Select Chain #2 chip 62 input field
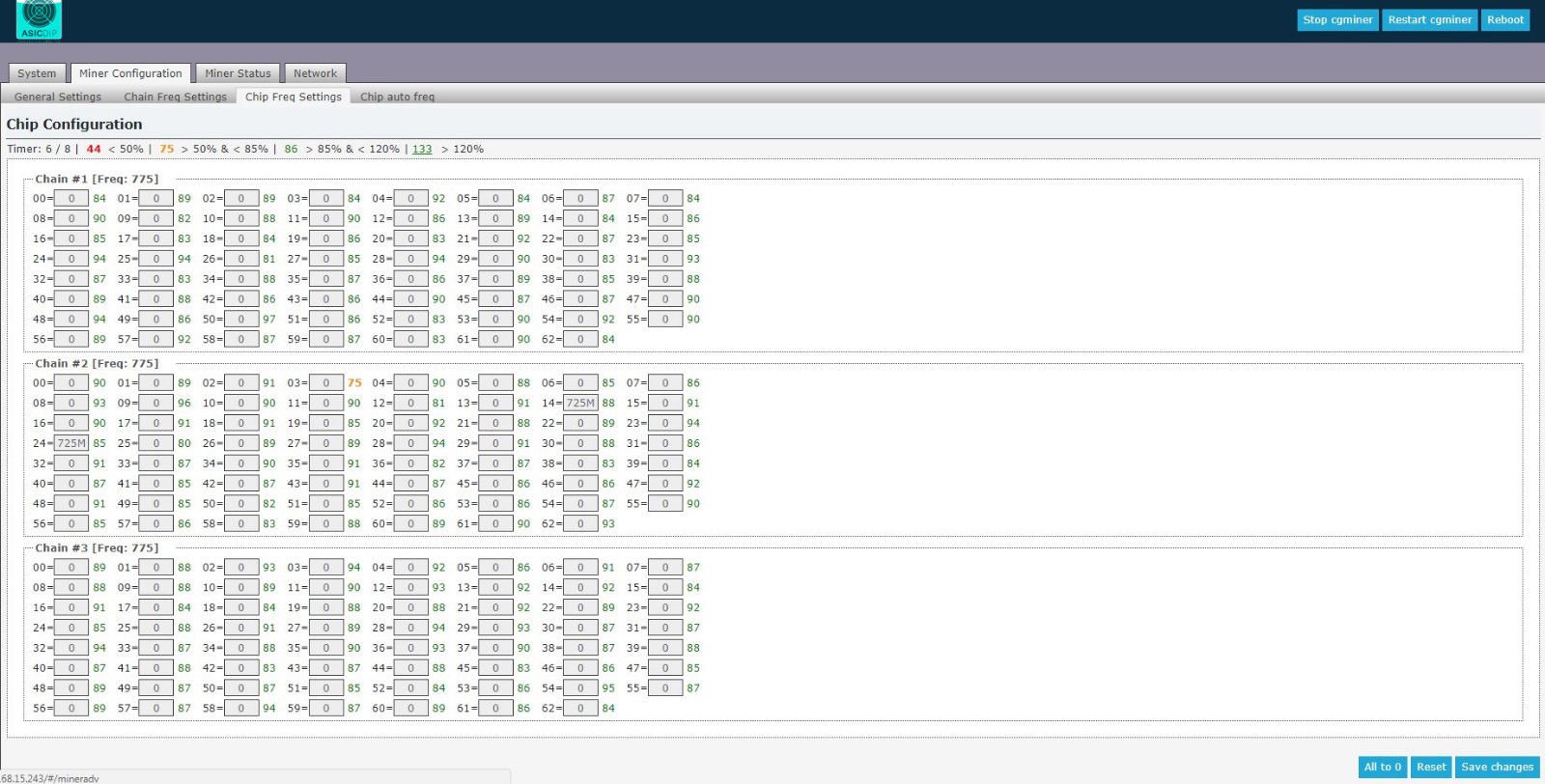The image size is (1545, 784). coord(580,523)
